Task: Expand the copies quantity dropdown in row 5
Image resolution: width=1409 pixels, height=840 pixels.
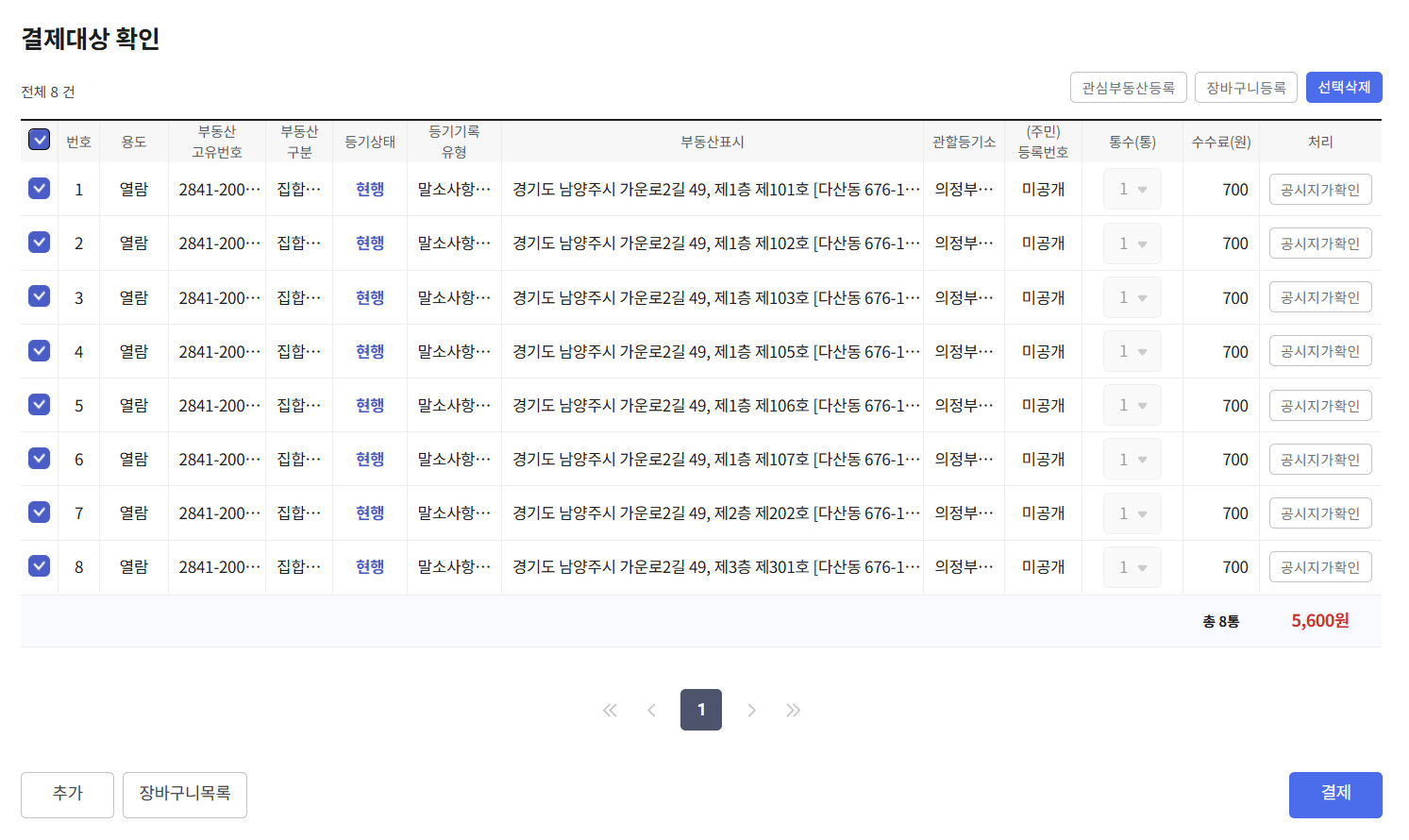Action: [x=1132, y=405]
